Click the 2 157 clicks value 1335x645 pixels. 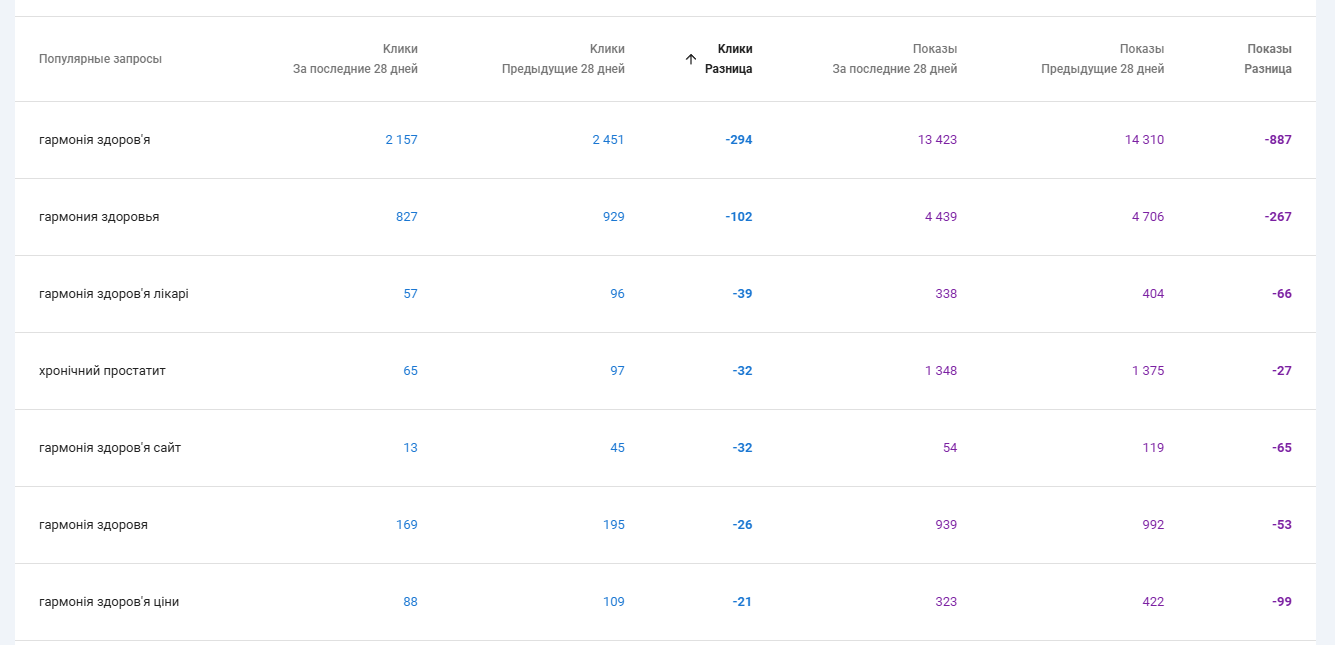401,140
